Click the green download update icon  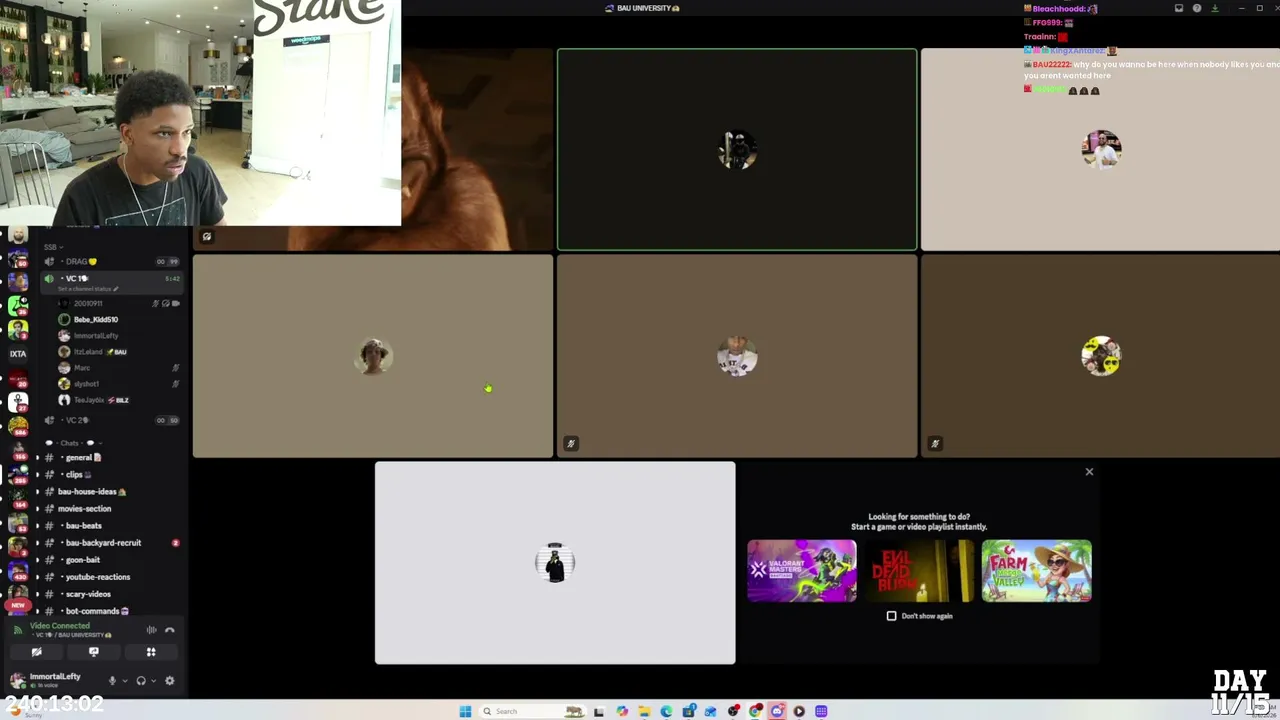(1215, 8)
